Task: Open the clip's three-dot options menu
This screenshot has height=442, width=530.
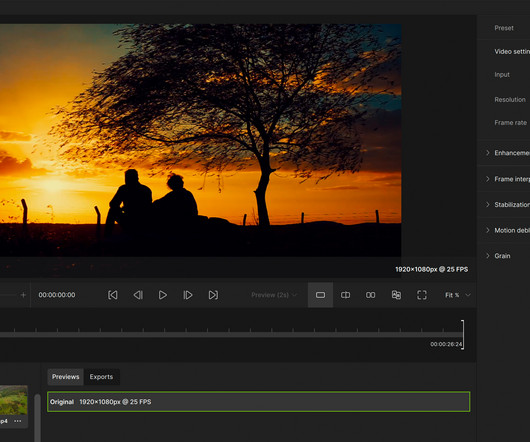Action: click(x=18, y=421)
